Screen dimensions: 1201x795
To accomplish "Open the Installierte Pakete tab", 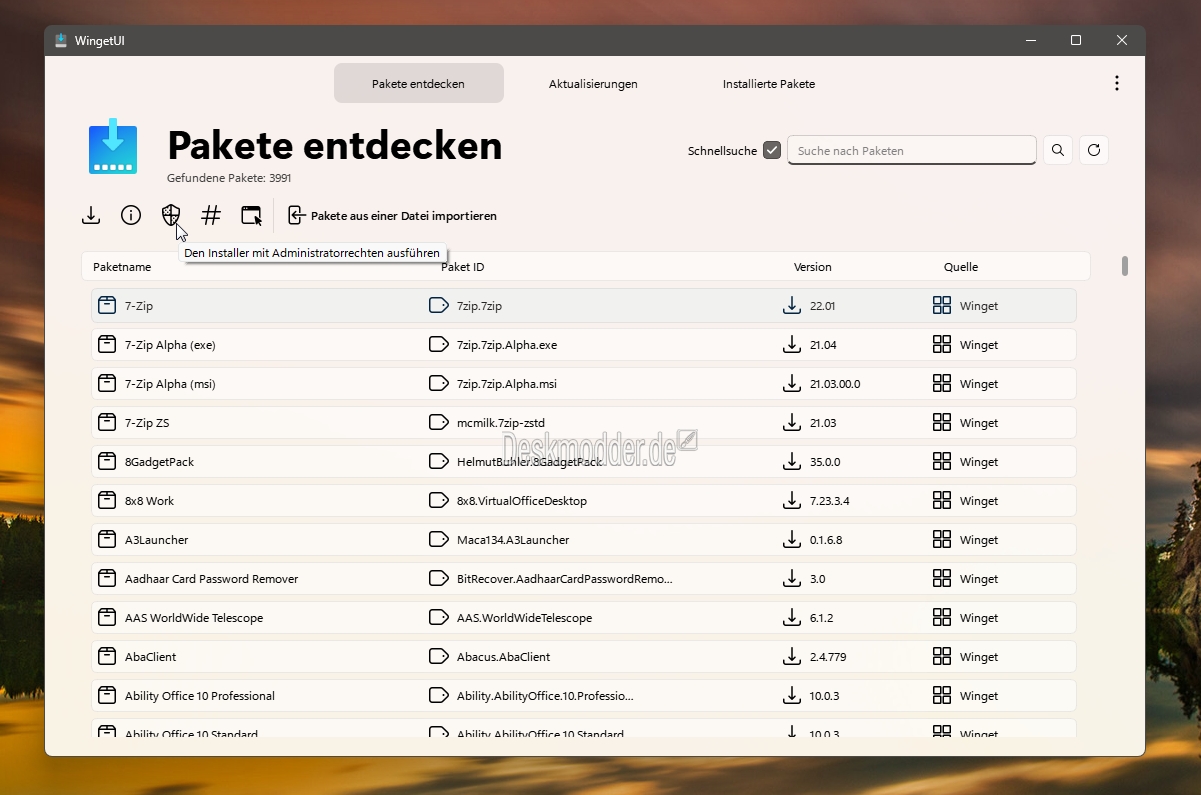I will 769,84.
